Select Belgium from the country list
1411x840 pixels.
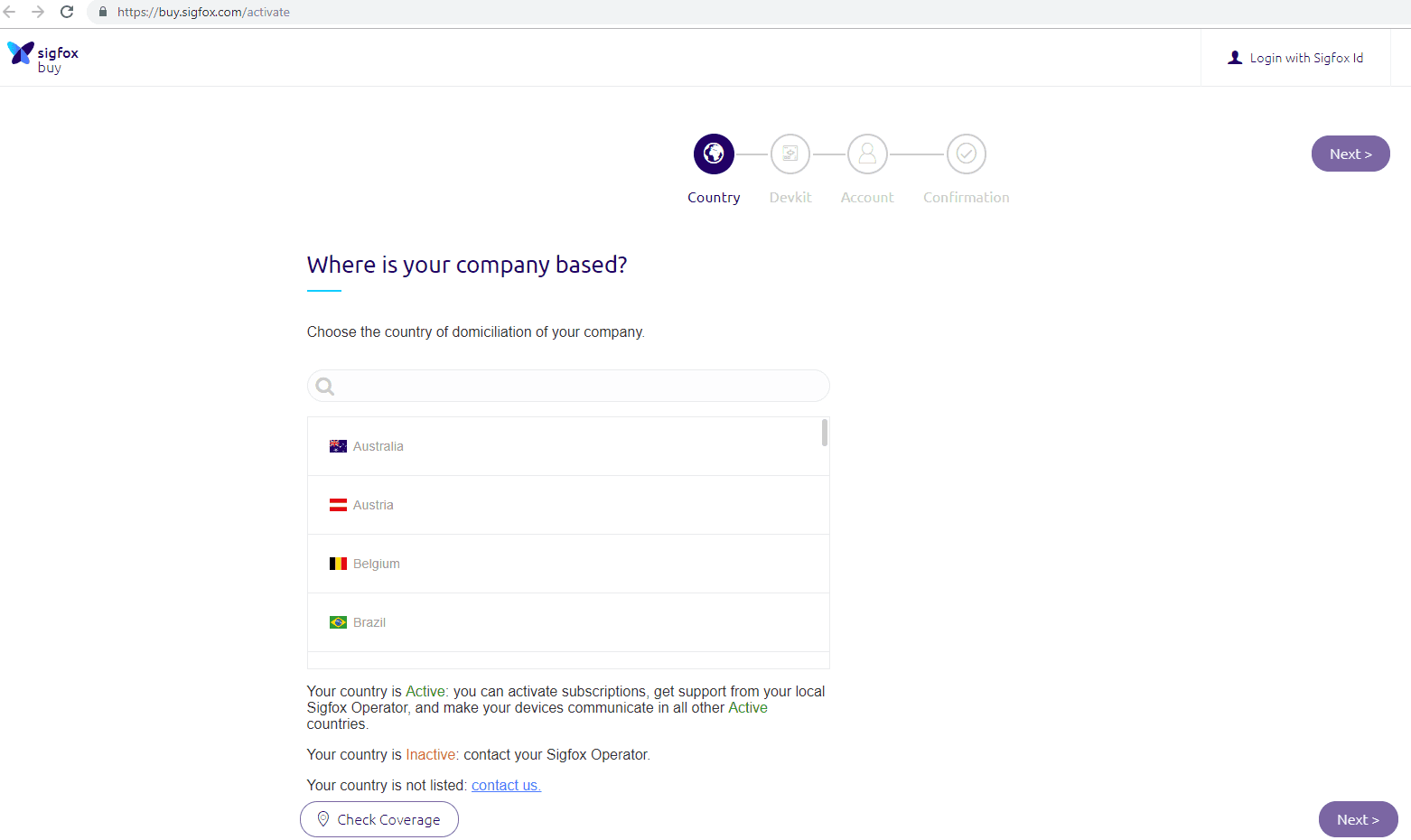[376, 564]
